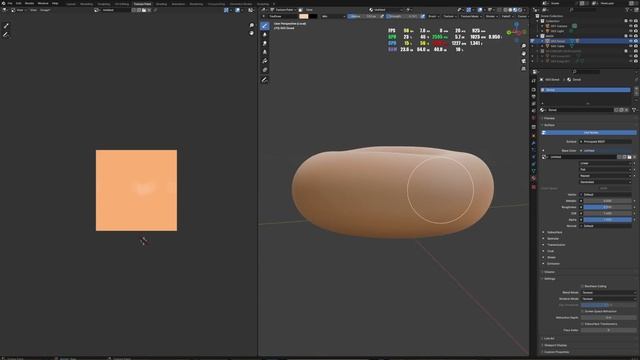This screenshot has height=360, width=640.
Task: Open the File menu
Action: [10, 3]
